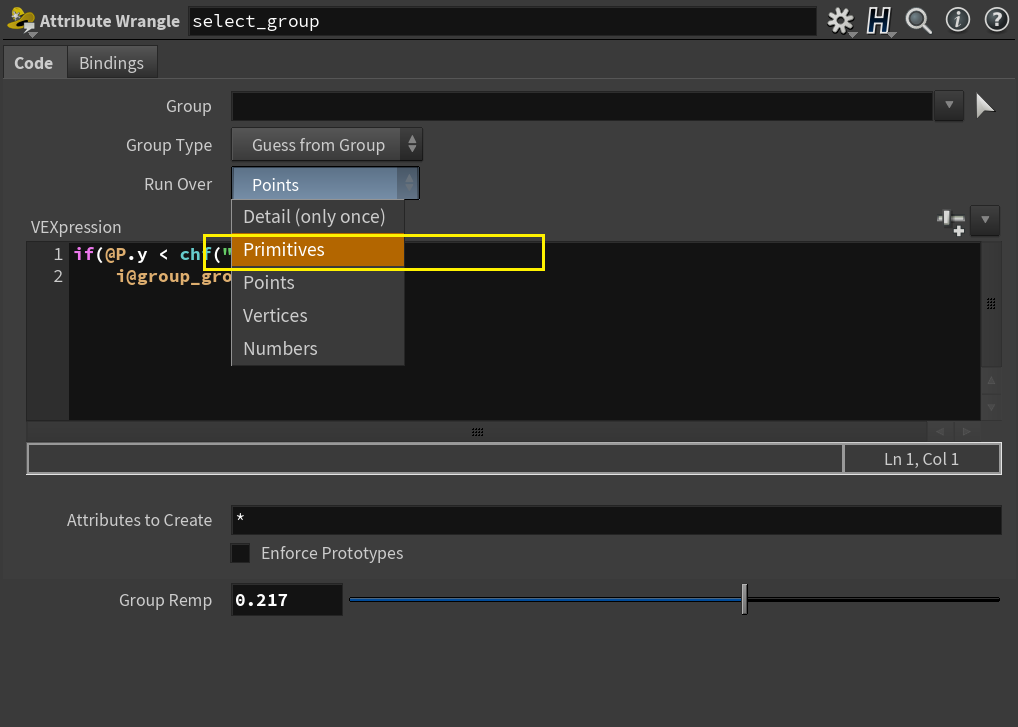1018x727 pixels.
Task: Choose Vertices in the dropdown list
Action: [317, 316]
